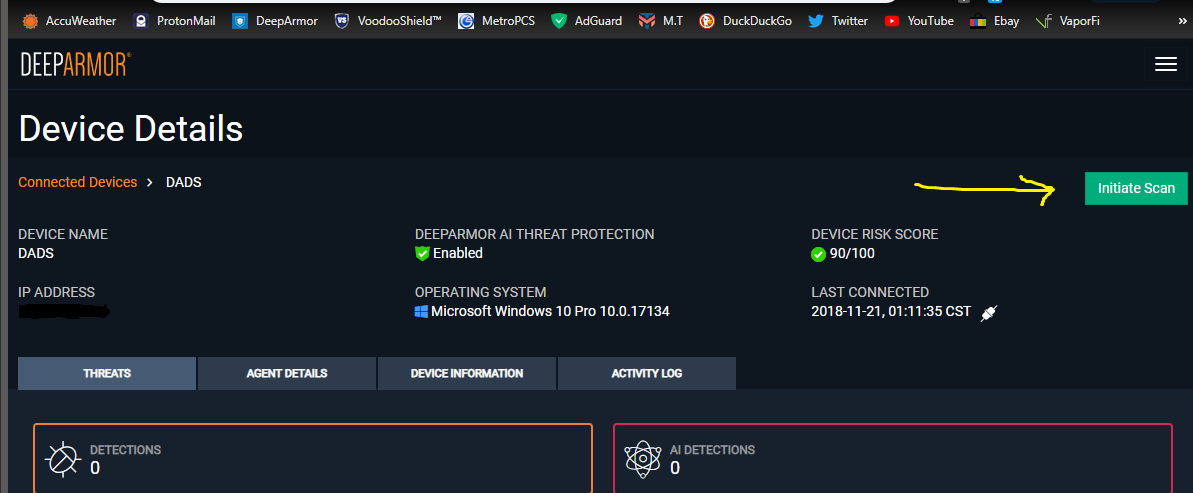The image size is (1193, 493).
Task: Click the DEVICE RISK SCORE label
Action: coord(875,234)
